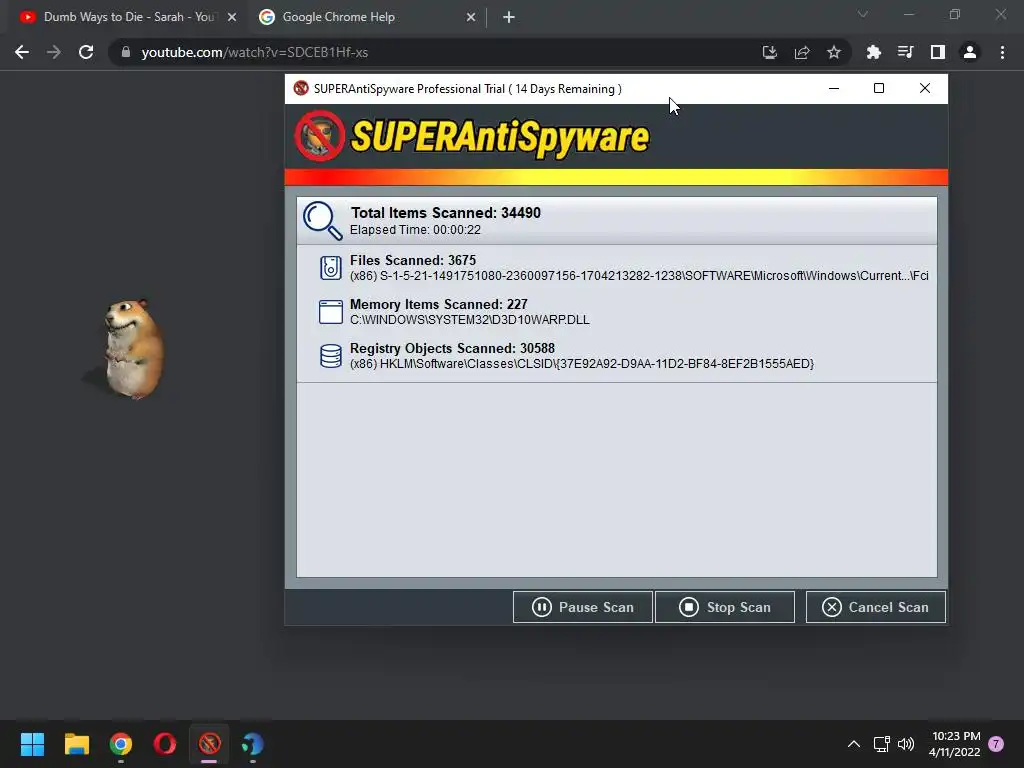Cancel the scan with Cancel Scan
The height and width of the screenshot is (768, 1024).
(x=875, y=607)
